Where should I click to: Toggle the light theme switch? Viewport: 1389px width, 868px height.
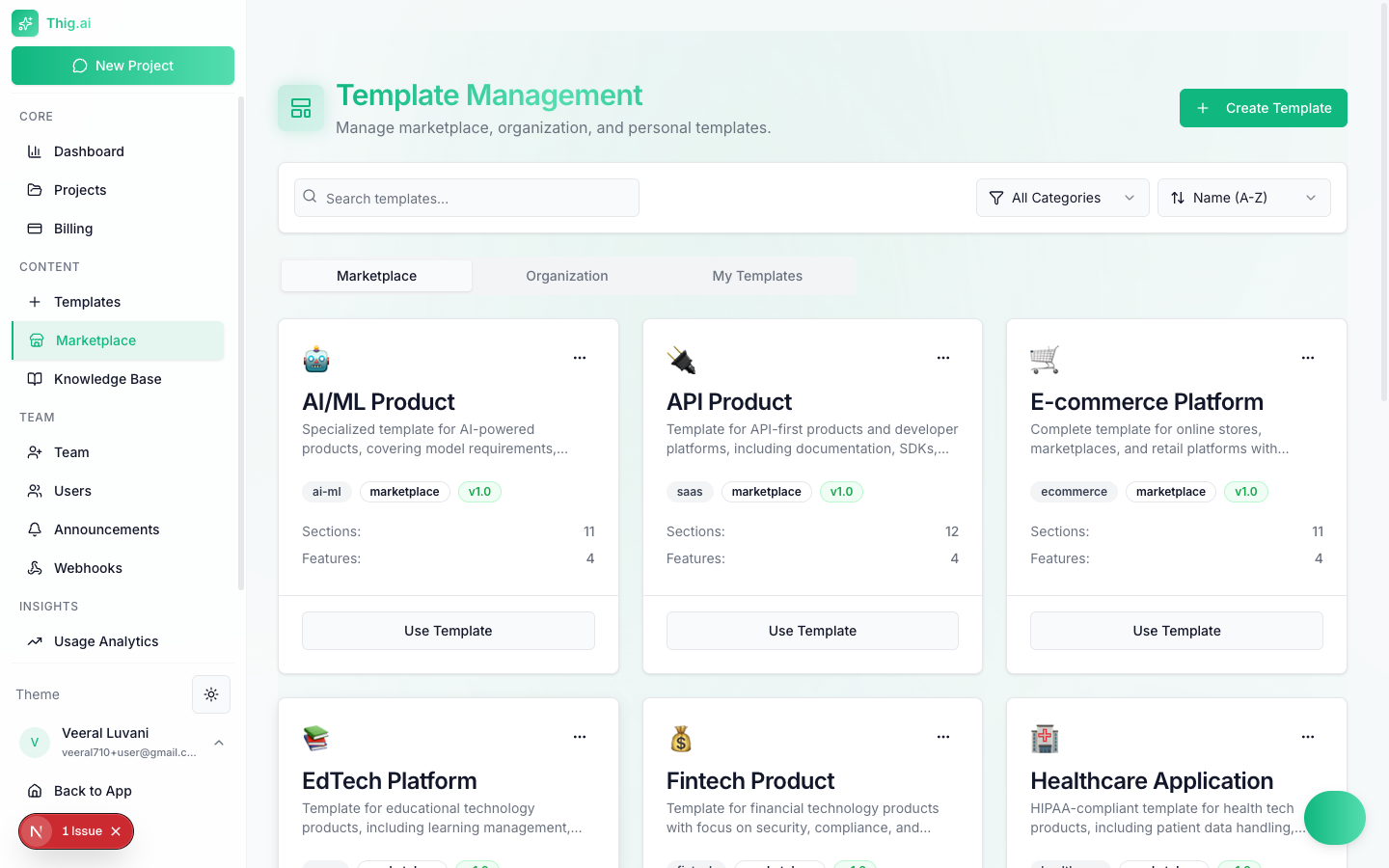211,694
